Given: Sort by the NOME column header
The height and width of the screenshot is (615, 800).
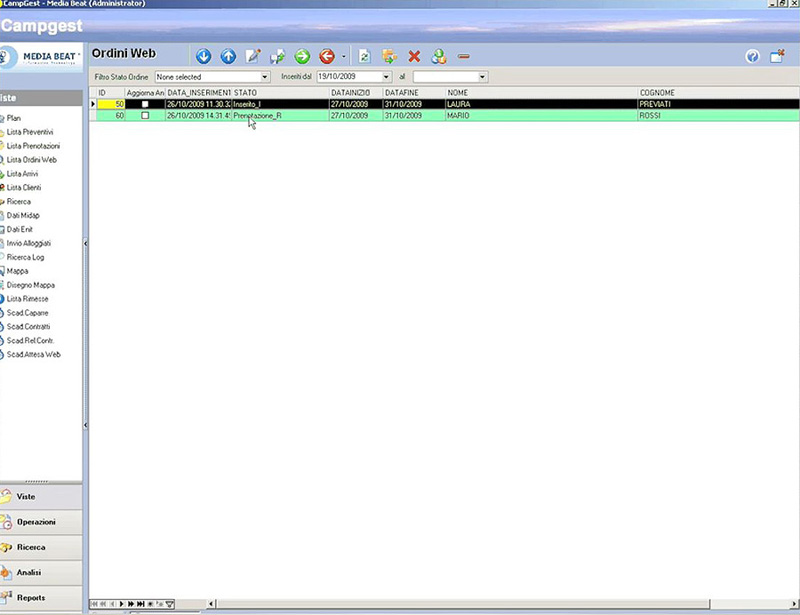Looking at the screenshot, I should coord(541,93).
